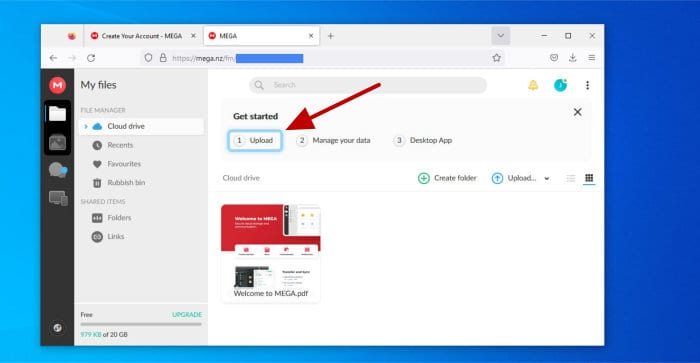This screenshot has height=363, width=700.
Task: Click Create folder
Action: coord(447,178)
